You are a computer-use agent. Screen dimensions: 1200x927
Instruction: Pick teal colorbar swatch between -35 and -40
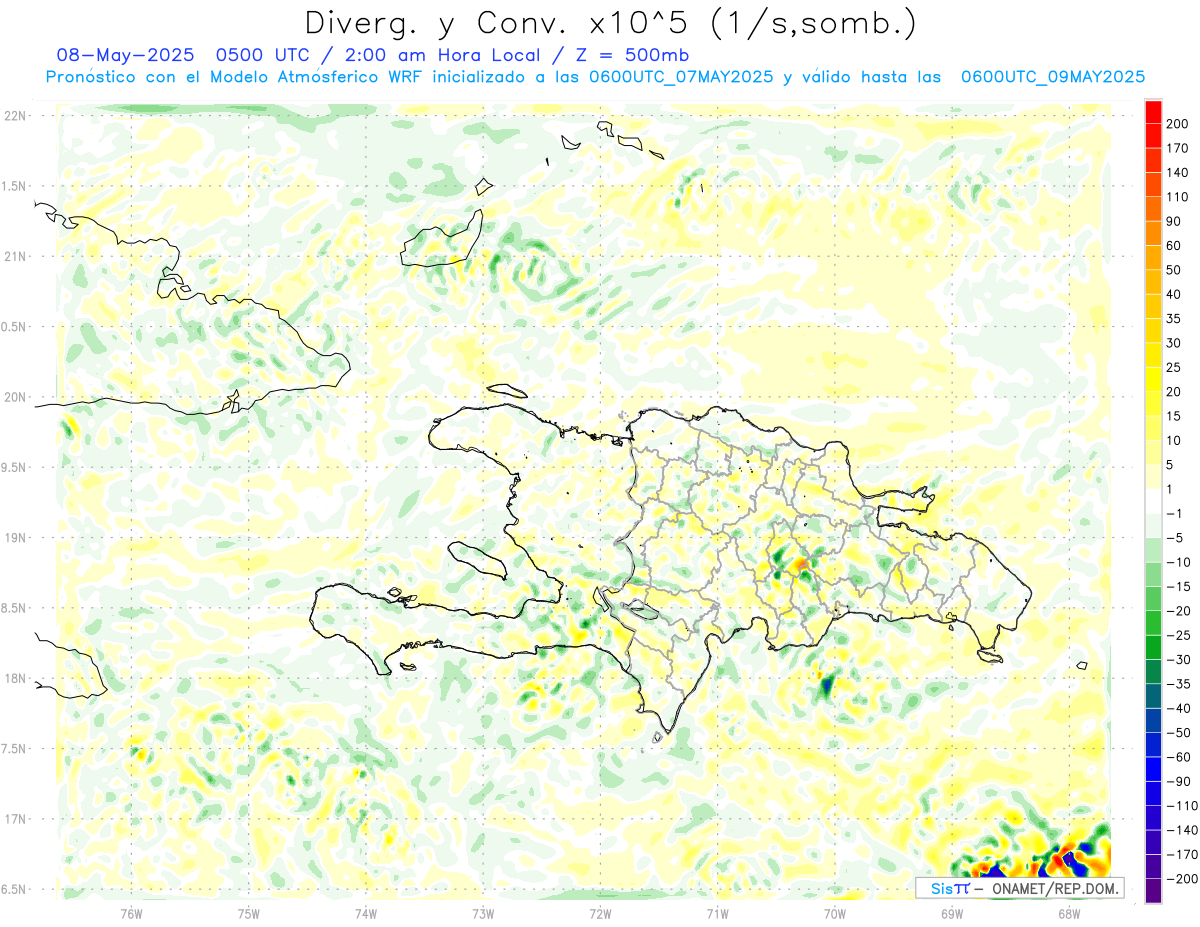coord(1153,696)
